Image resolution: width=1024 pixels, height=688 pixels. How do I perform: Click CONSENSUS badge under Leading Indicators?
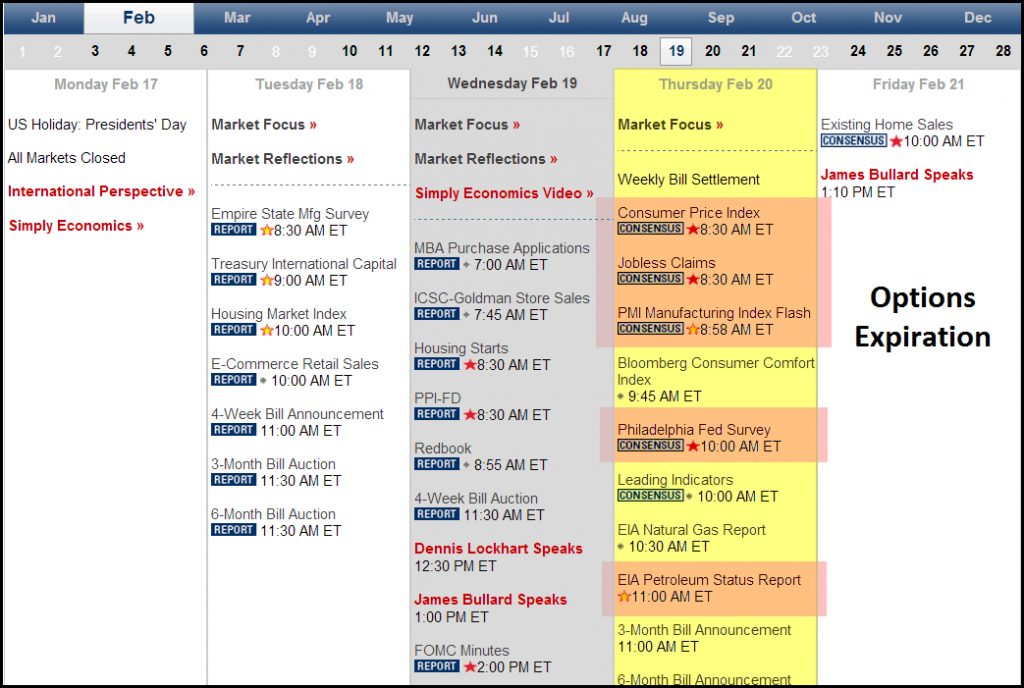click(650, 495)
